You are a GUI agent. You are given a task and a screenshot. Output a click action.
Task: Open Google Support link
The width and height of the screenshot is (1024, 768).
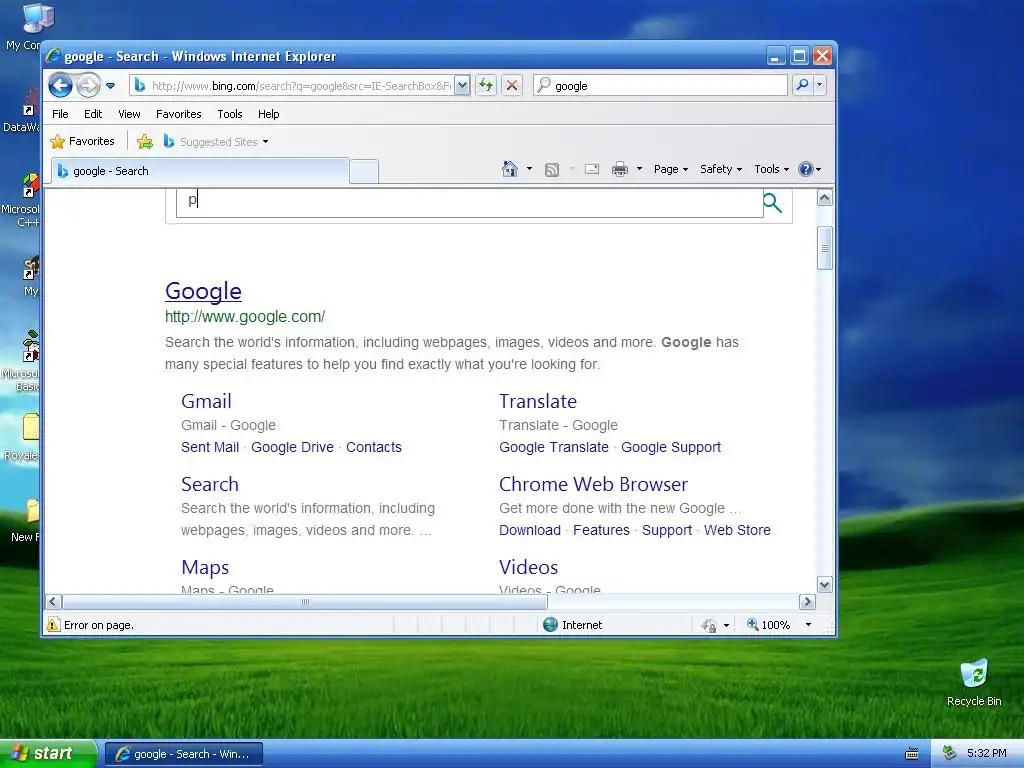[671, 447]
